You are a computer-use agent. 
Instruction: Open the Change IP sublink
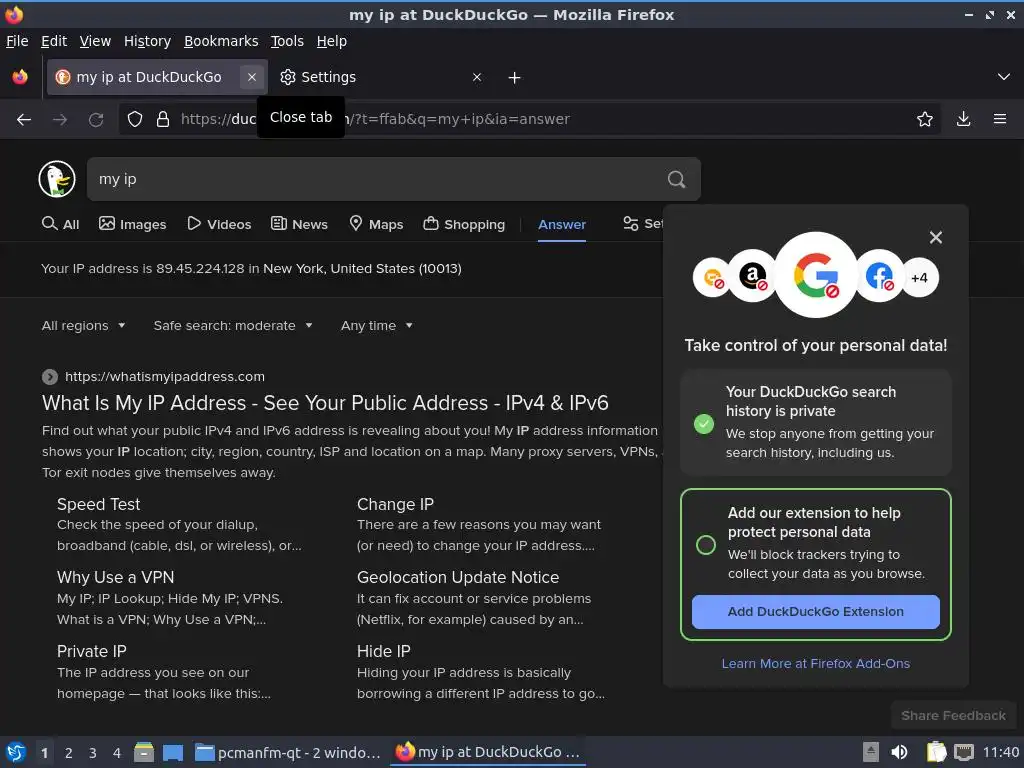(394, 504)
